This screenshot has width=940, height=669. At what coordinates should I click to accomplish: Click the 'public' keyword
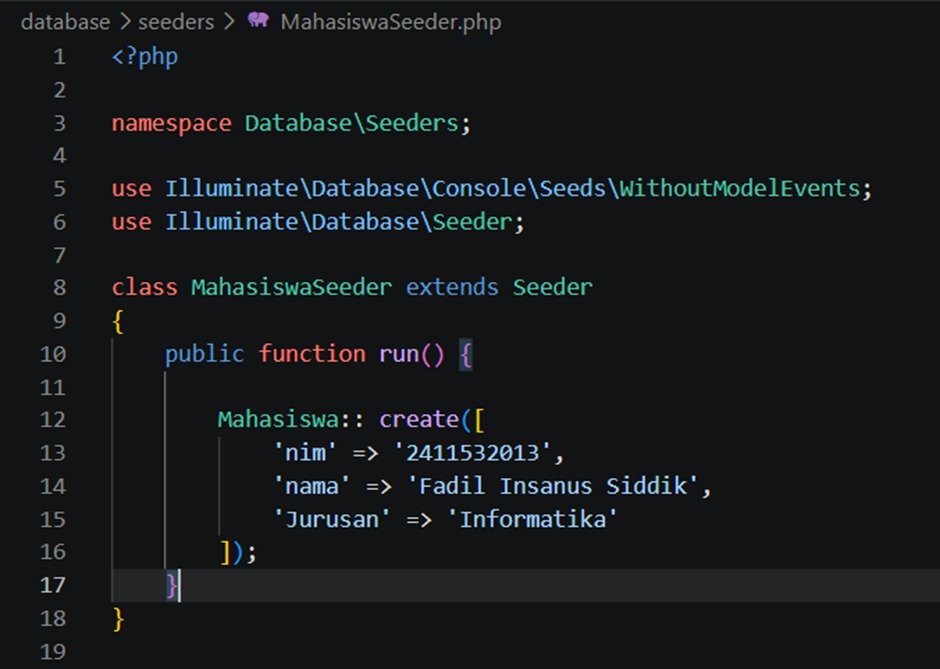point(204,354)
